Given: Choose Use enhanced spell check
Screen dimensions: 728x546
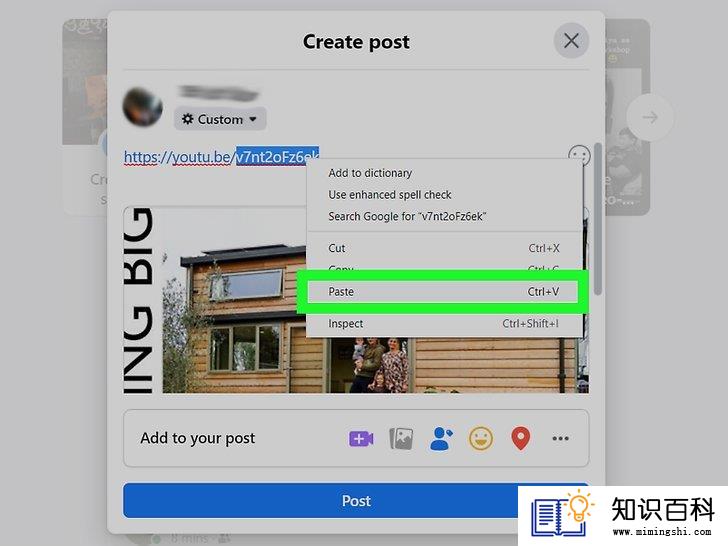Looking at the screenshot, I should (390, 195).
